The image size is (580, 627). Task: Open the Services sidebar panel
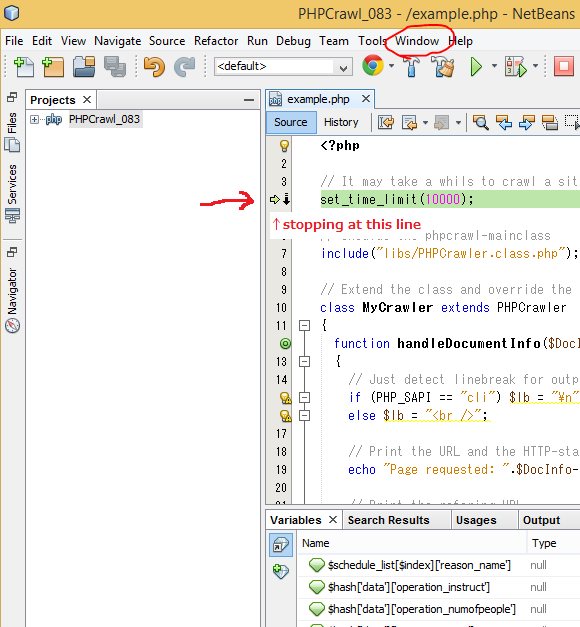pyautogui.click(x=12, y=194)
